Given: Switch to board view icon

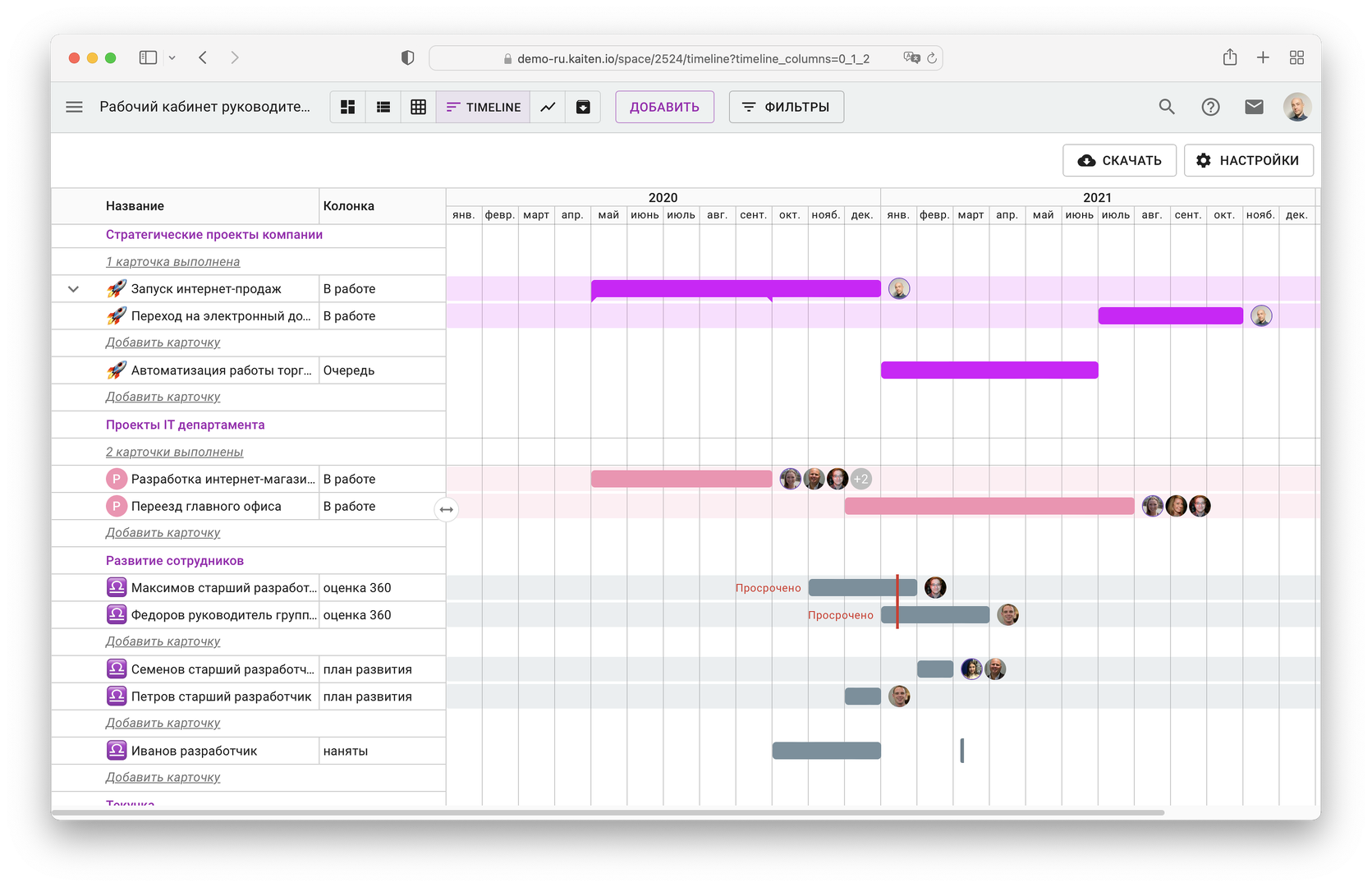Looking at the screenshot, I should point(348,107).
